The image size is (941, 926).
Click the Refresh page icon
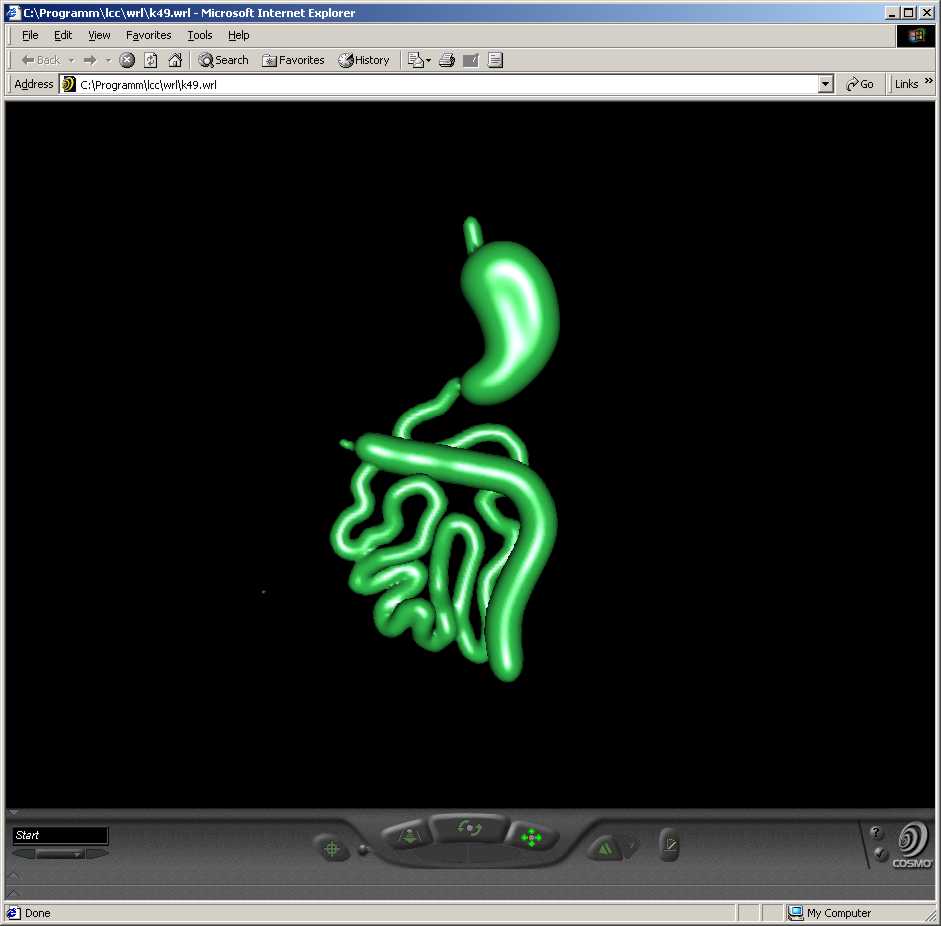tap(151, 60)
